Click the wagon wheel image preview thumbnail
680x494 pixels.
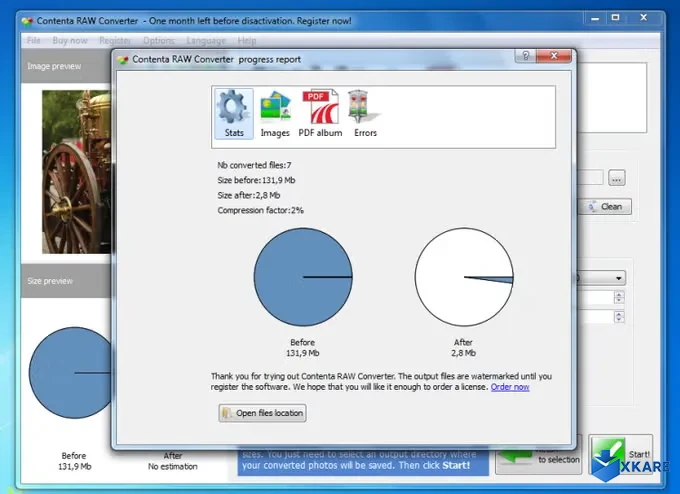tap(76, 172)
